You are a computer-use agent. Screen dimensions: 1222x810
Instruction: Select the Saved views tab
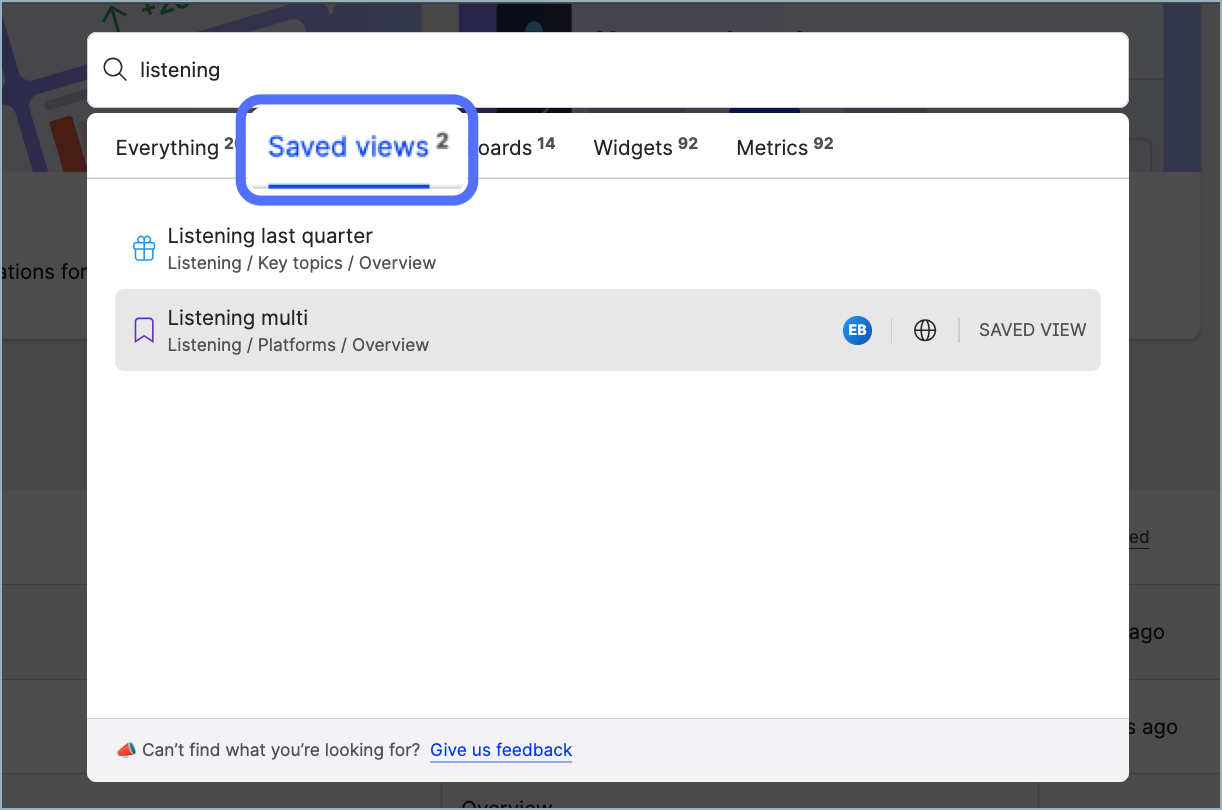[x=348, y=147]
